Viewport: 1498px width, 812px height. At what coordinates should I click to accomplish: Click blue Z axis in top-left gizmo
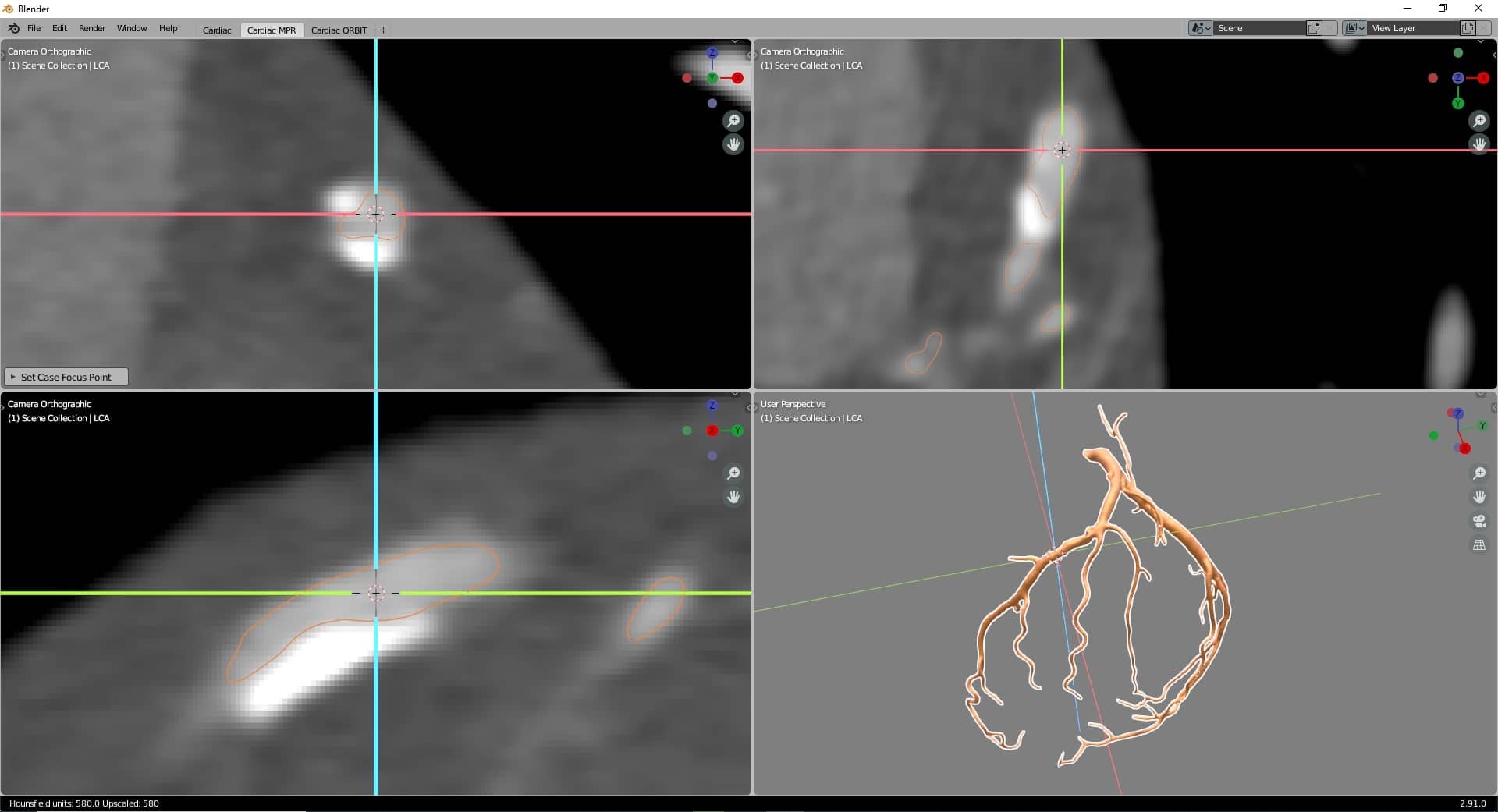(x=712, y=53)
